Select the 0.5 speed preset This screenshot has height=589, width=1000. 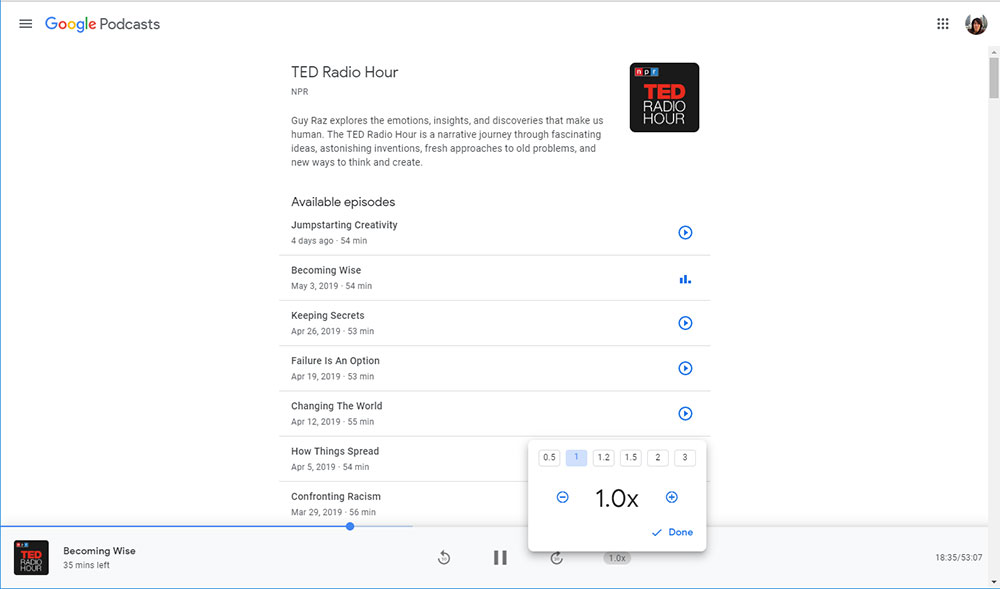[549, 458]
